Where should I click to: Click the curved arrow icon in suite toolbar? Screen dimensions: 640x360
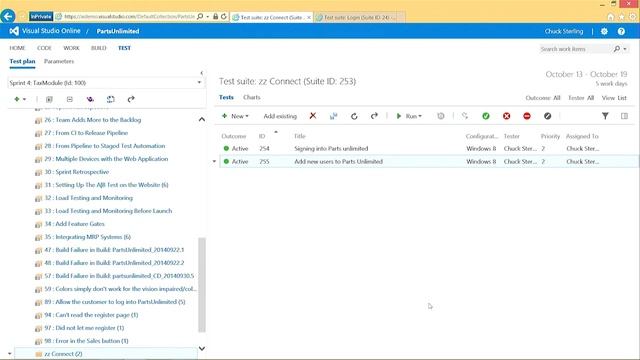[x=131, y=99]
